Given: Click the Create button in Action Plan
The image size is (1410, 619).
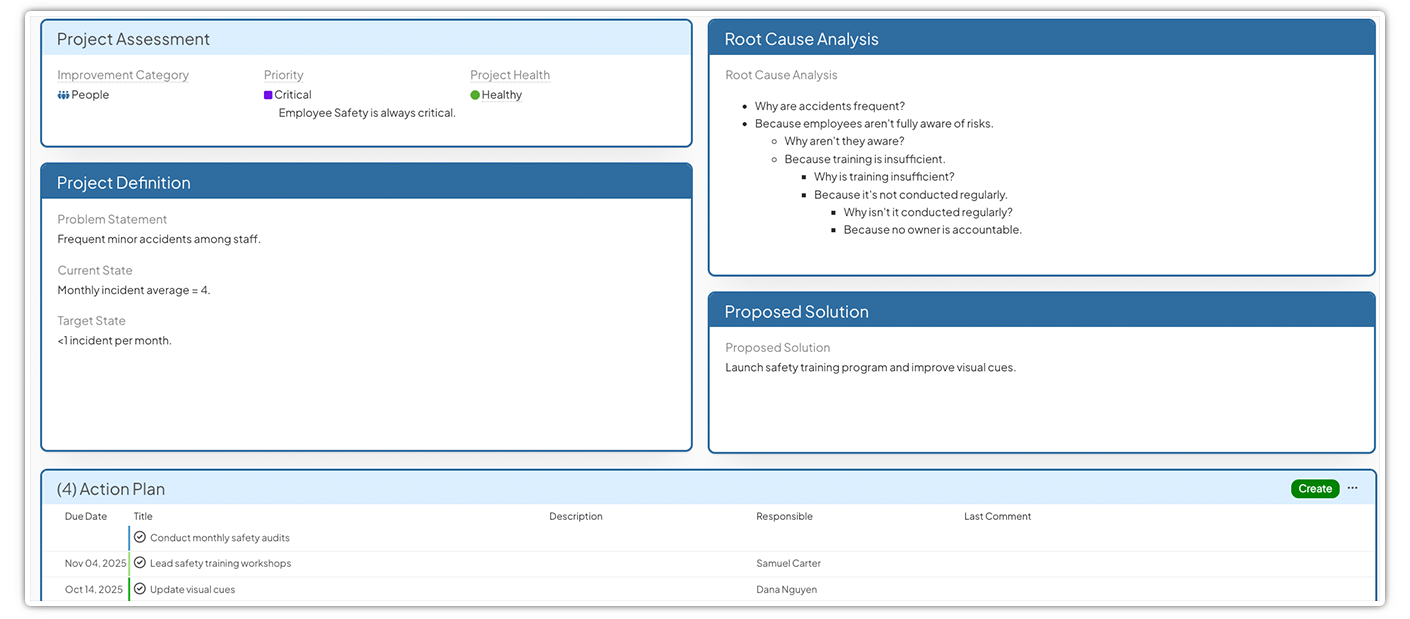Looking at the screenshot, I should click(1314, 489).
